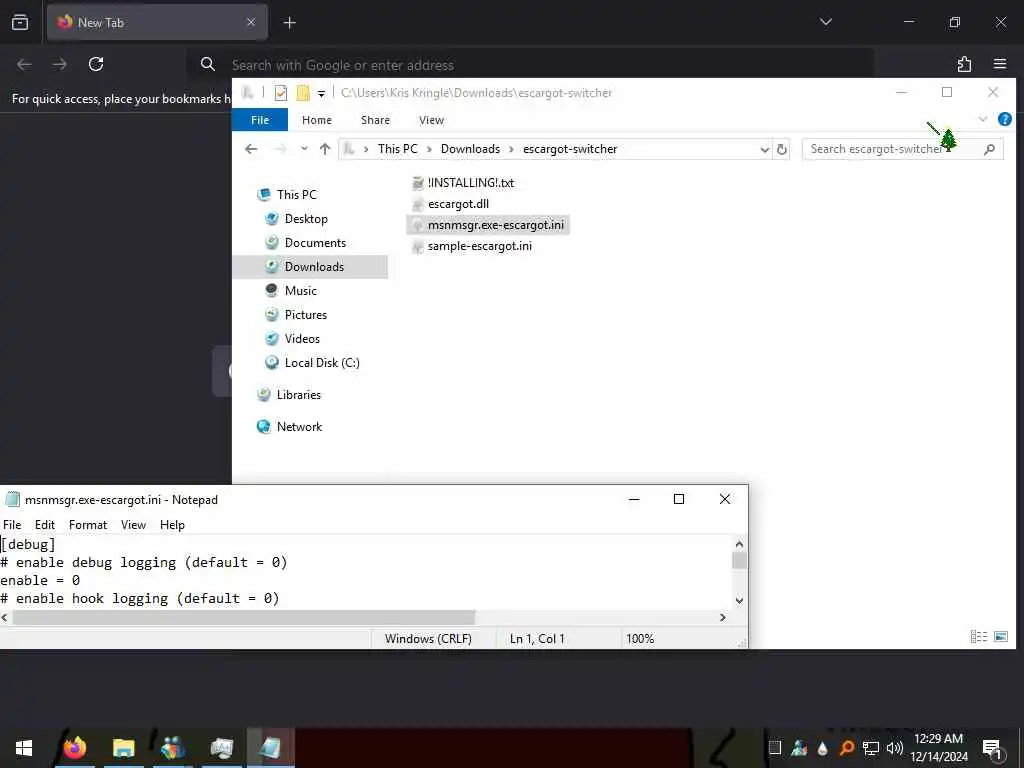Image resolution: width=1024 pixels, height=768 pixels.
Task: Click New folder icon in Explorer title bar
Action: [x=303, y=93]
